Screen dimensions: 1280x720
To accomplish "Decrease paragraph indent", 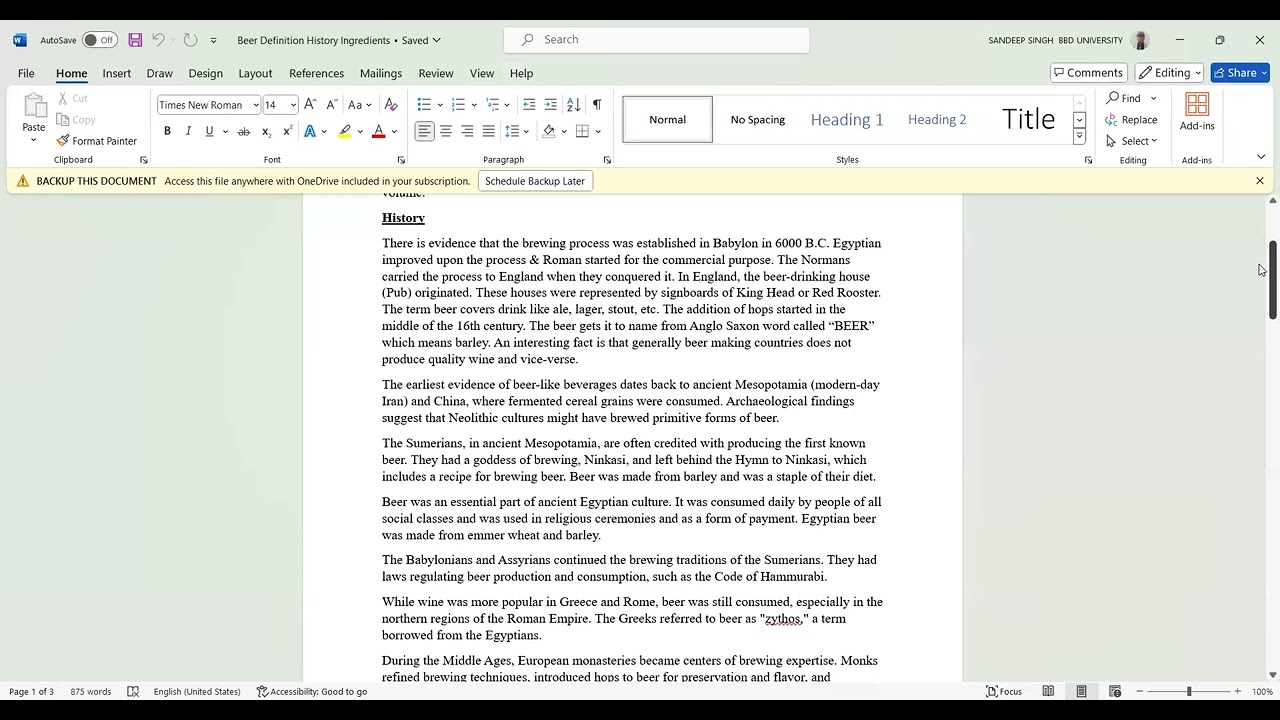I will point(529,105).
